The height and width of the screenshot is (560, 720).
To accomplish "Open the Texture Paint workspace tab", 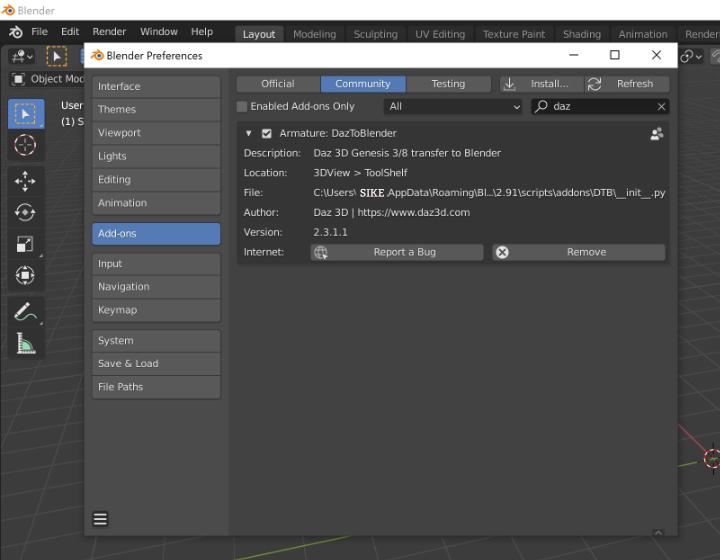I will [x=514, y=34].
